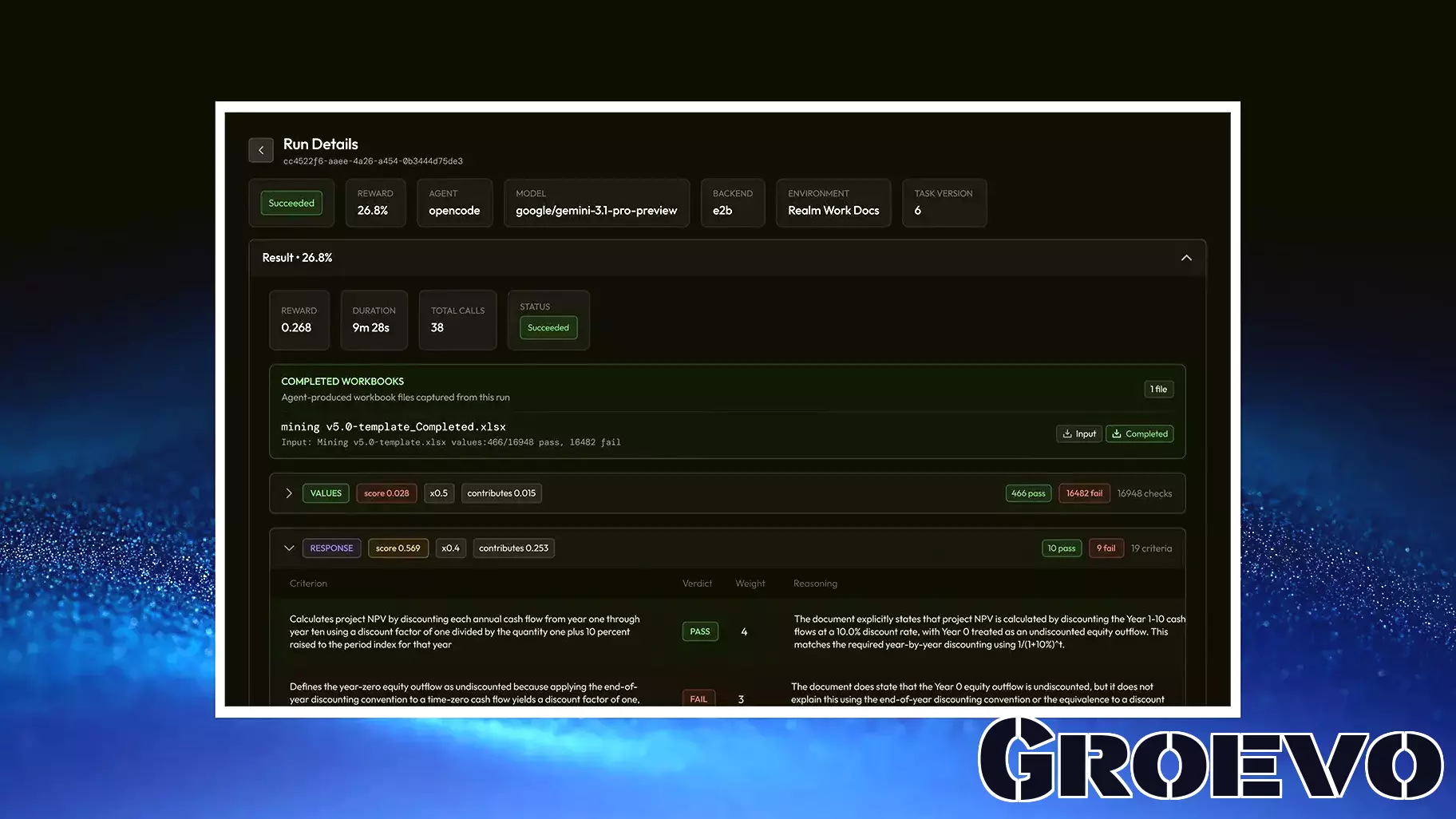Screen dimensions: 1456x819
Task: Click the run ID cc4522f6 text
Action: point(373,161)
